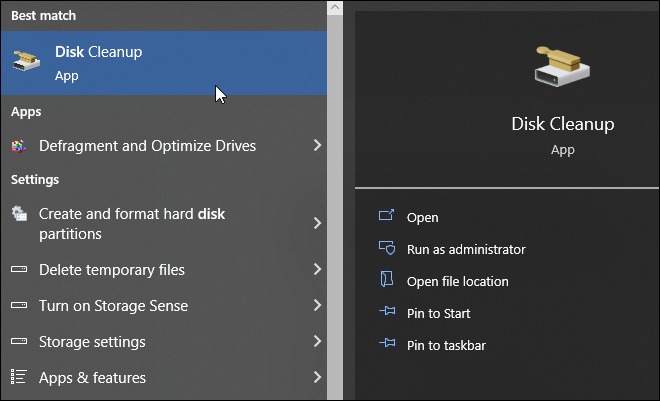This screenshot has height=401, width=660.
Task: Click the Open action icon
Action: click(386, 216)
